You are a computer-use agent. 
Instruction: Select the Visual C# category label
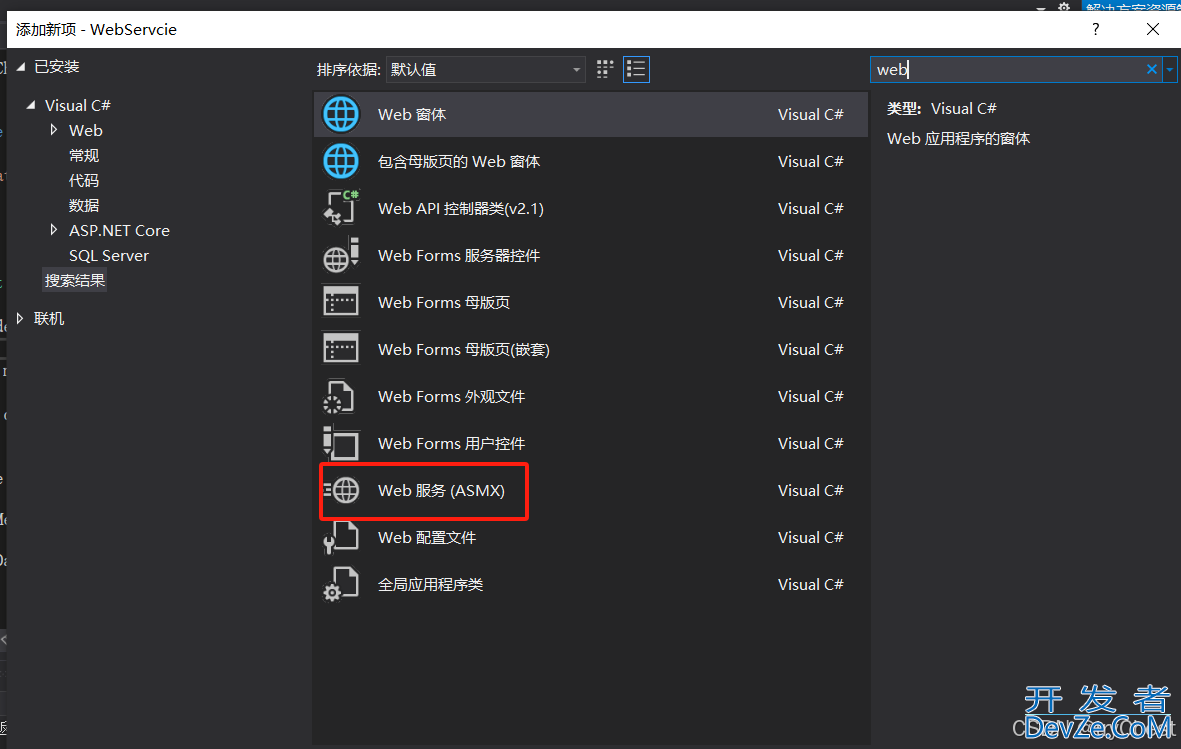[78, 105]
